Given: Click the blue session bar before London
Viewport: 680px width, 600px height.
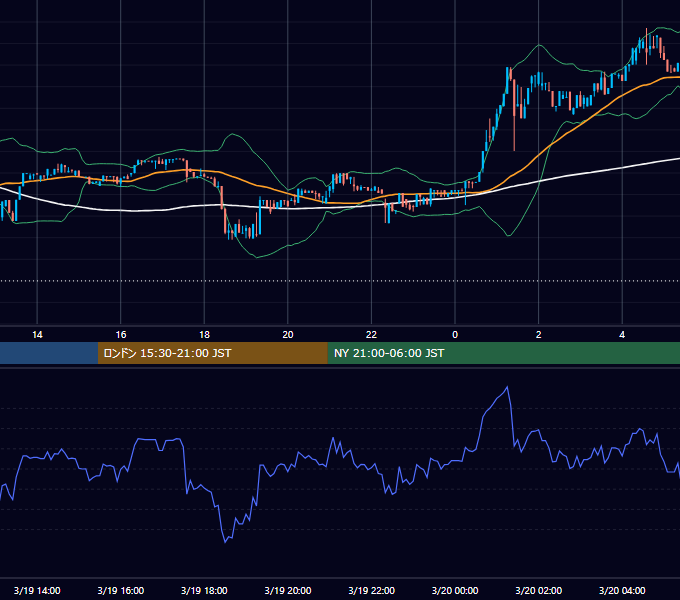Looking at the screenshot, I should pos(49,353).
